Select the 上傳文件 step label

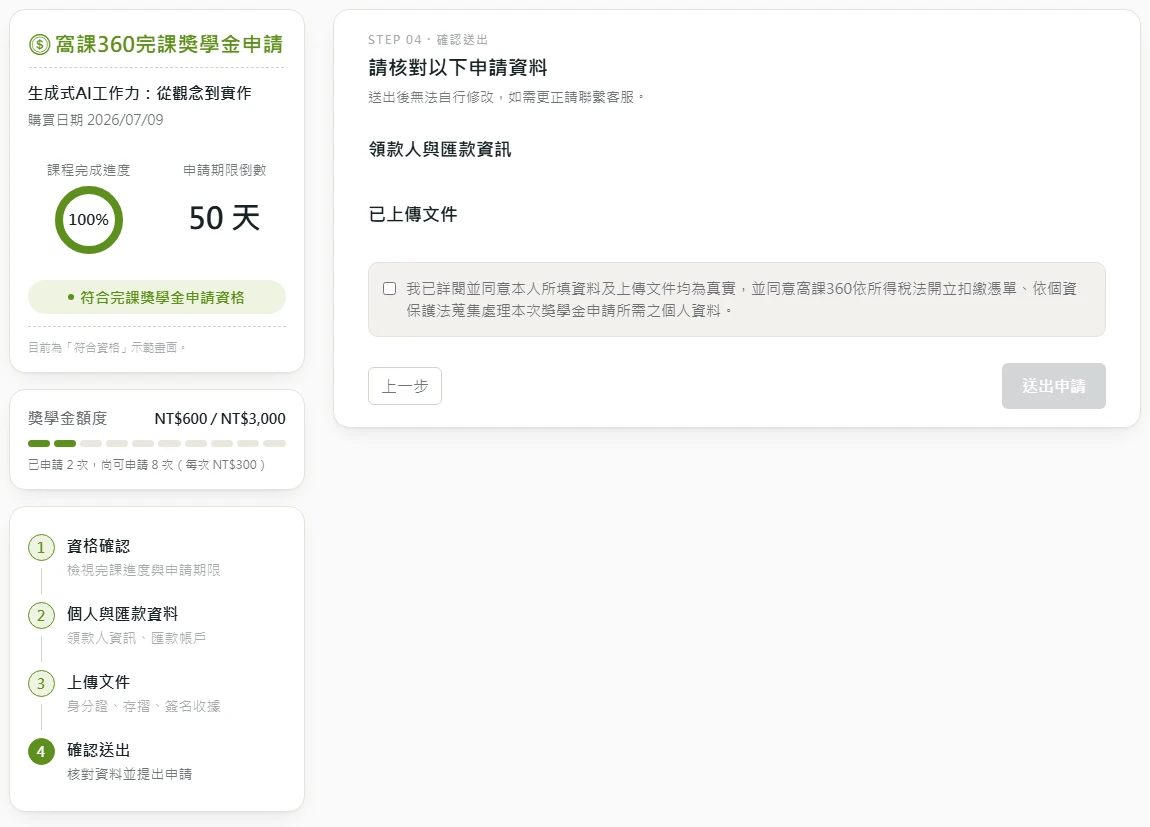tap(98, 683)
